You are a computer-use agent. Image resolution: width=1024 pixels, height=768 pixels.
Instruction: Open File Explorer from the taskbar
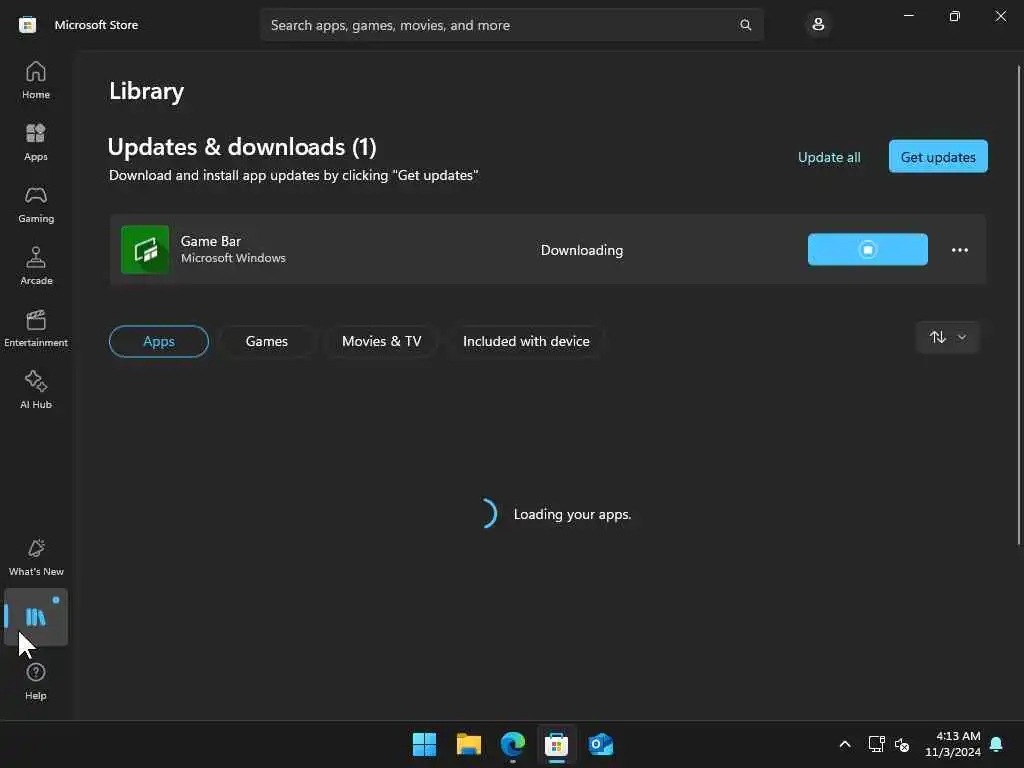coord(468,744)
